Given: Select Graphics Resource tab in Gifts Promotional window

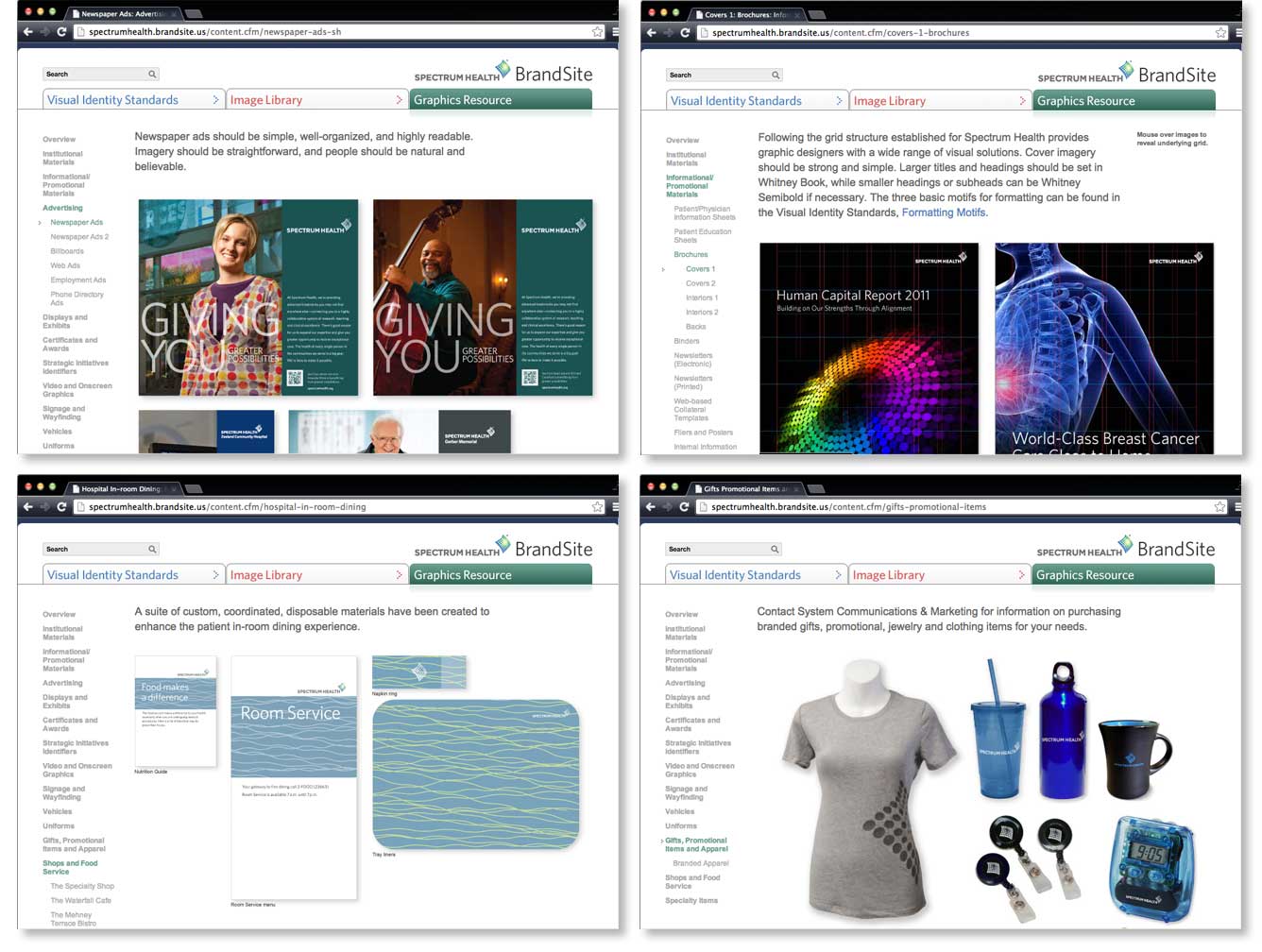Looking at the screenshot, I should pyautogui.click(x=1123, y=574).
